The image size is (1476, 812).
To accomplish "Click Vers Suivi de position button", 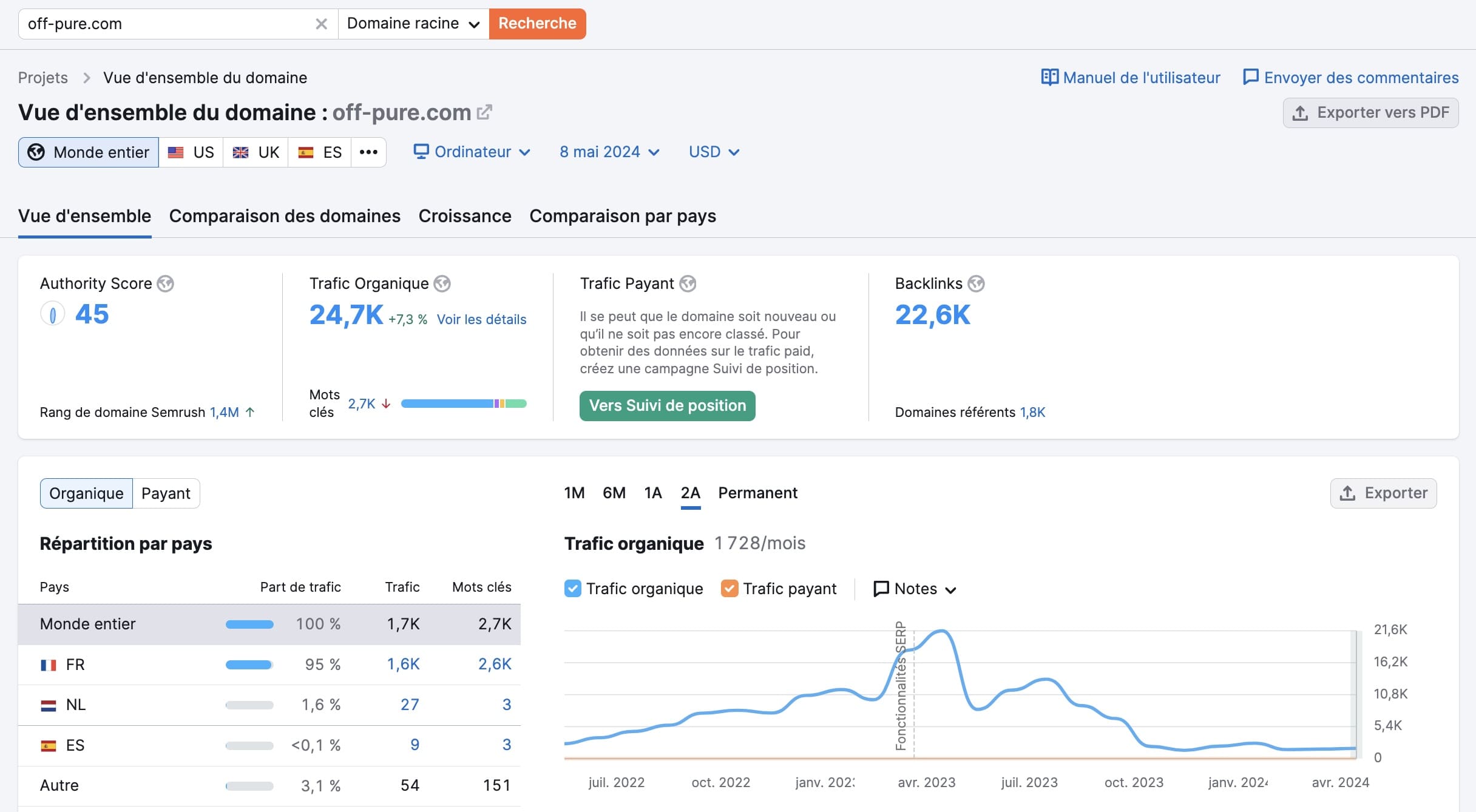I will tap(668, 406).
